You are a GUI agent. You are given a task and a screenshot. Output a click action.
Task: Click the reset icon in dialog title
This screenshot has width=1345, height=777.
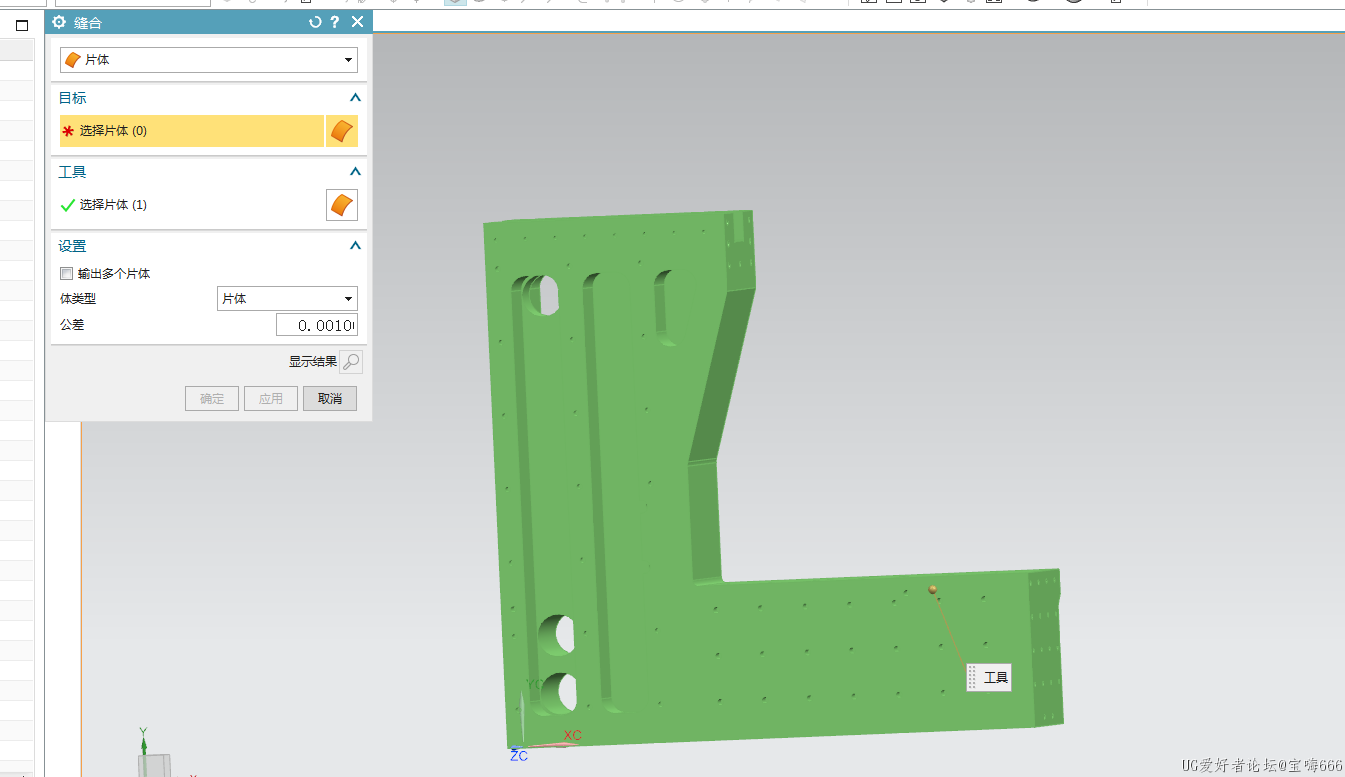pyautogui.click(x=315, y=22)
